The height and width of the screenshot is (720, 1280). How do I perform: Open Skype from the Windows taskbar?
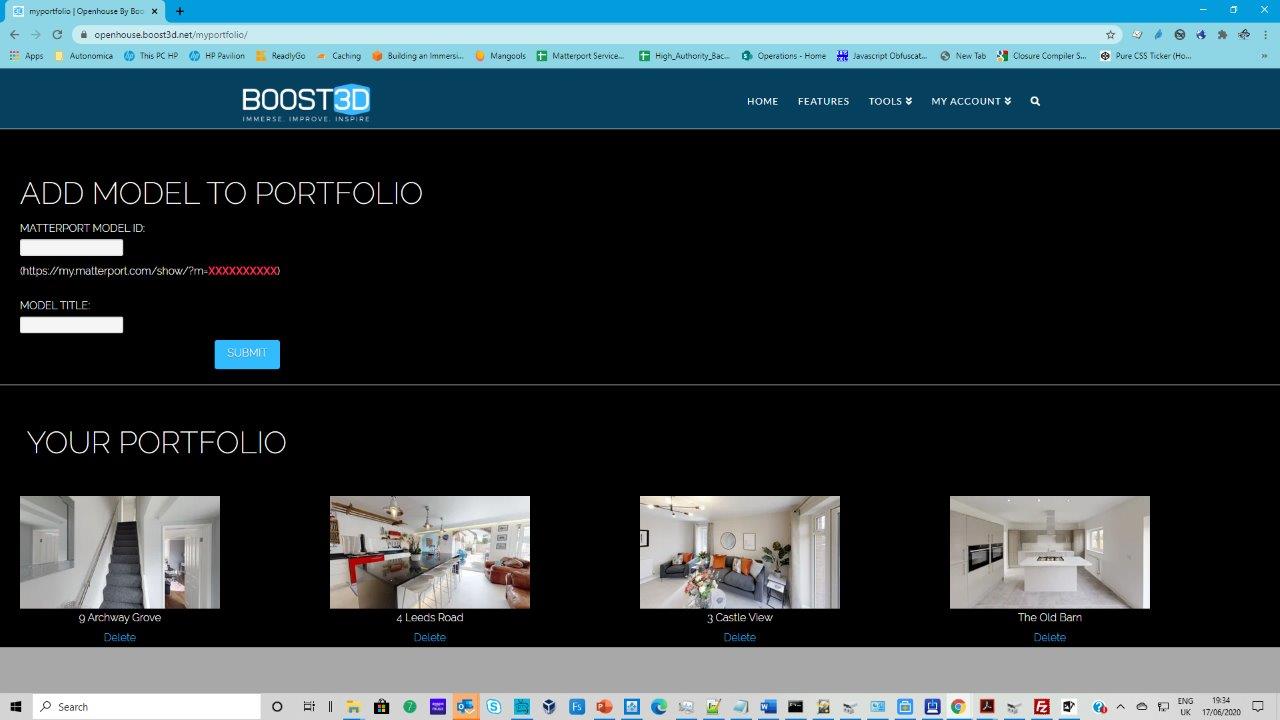coord(493,706)
